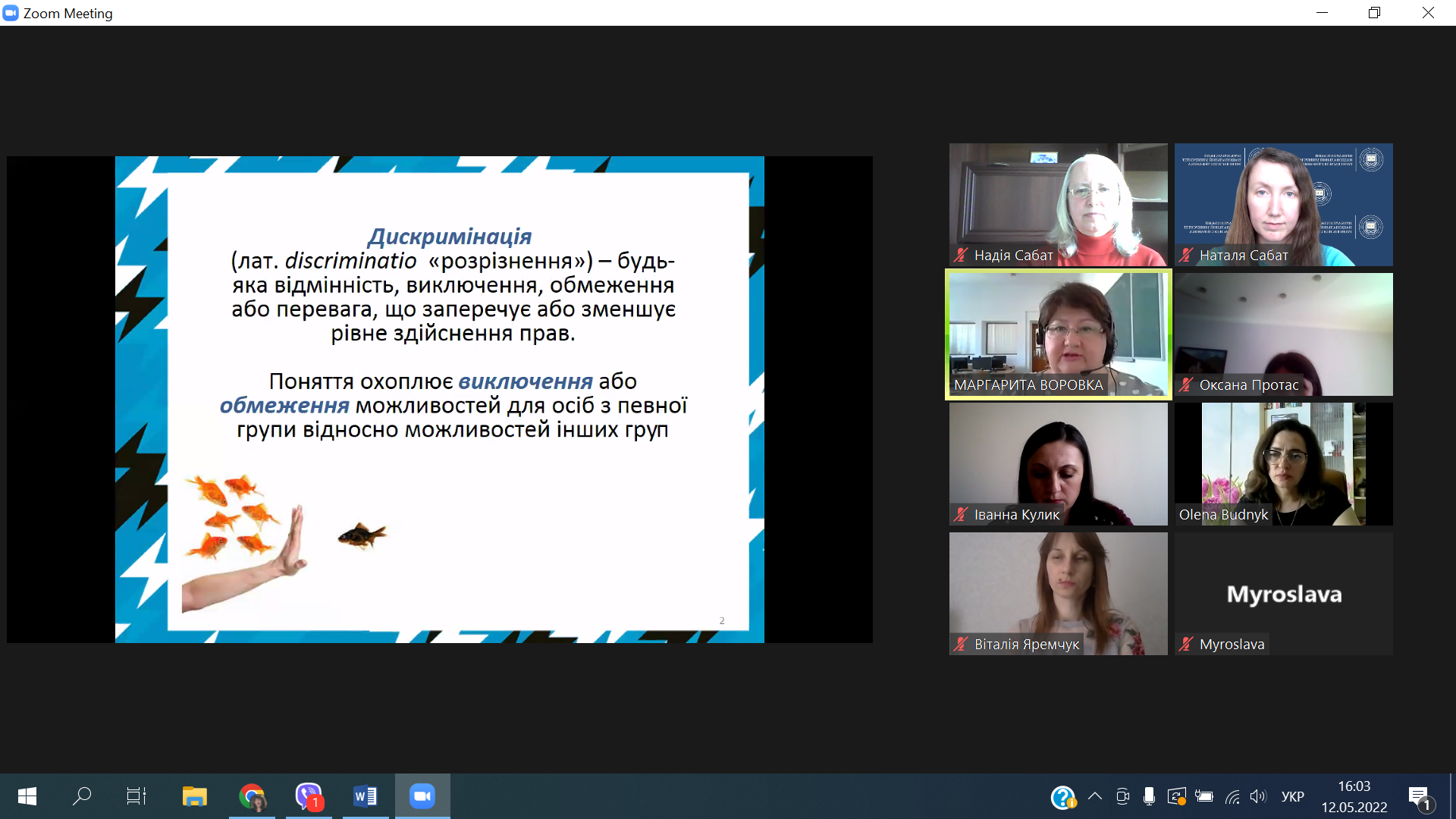Open the taskbar search magnifier
Screen dimensions: 1456x819
81,796
